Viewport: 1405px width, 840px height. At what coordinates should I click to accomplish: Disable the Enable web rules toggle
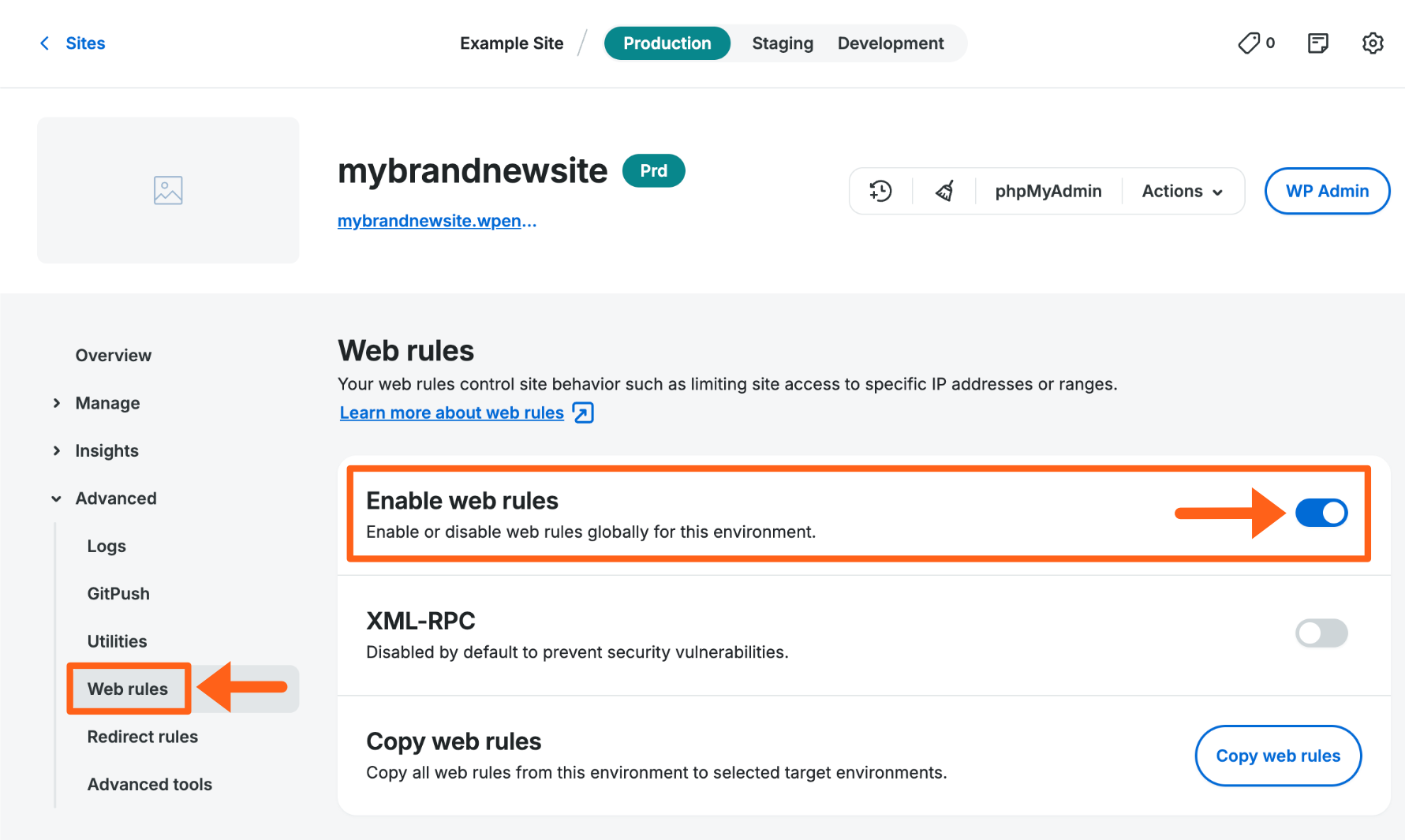(1321, 512)
